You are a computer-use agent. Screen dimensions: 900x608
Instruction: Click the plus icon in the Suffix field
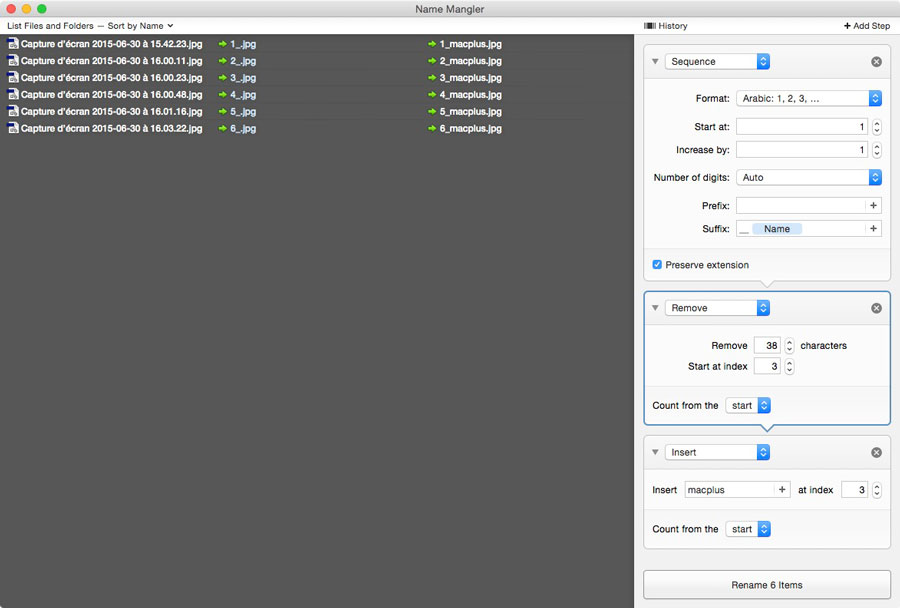coord(873,229)
